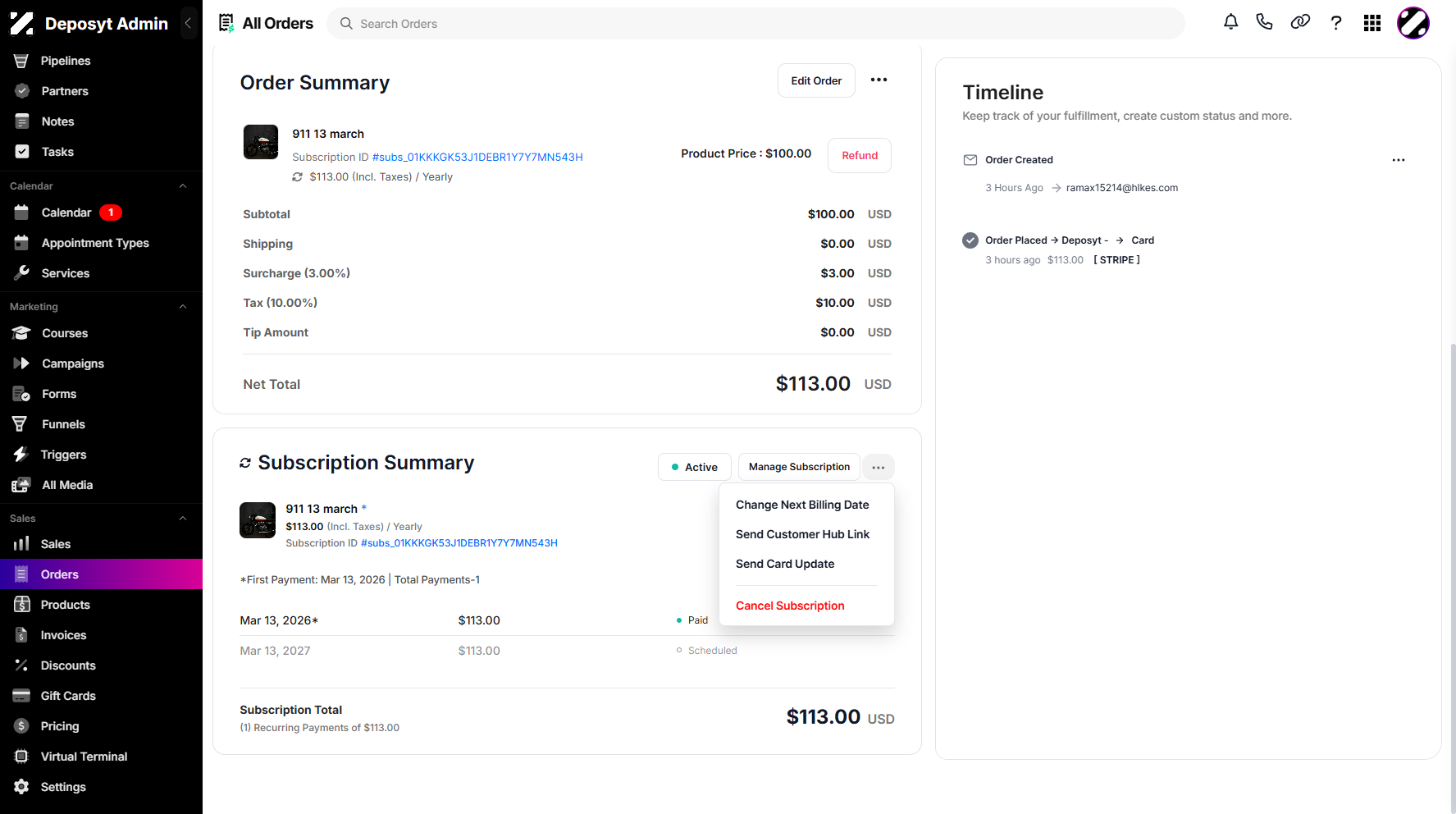Click the Refund button
The height and width of the screenshot is (814, 1456).
click(860, 155)
